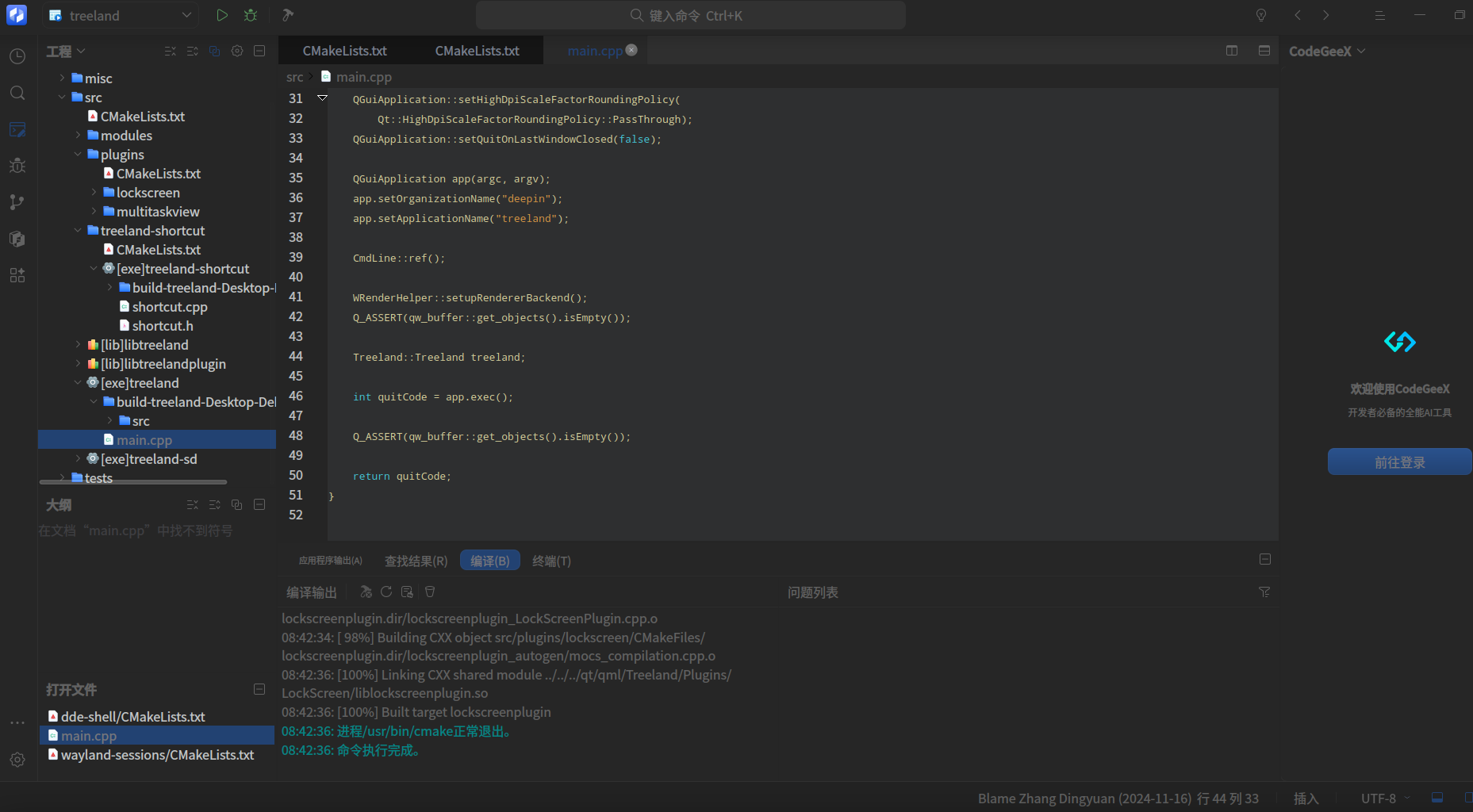This screenshot has height=812, width=1473.
Task: Fold code at line 31 arrow
Action: [x=322, y=98]
